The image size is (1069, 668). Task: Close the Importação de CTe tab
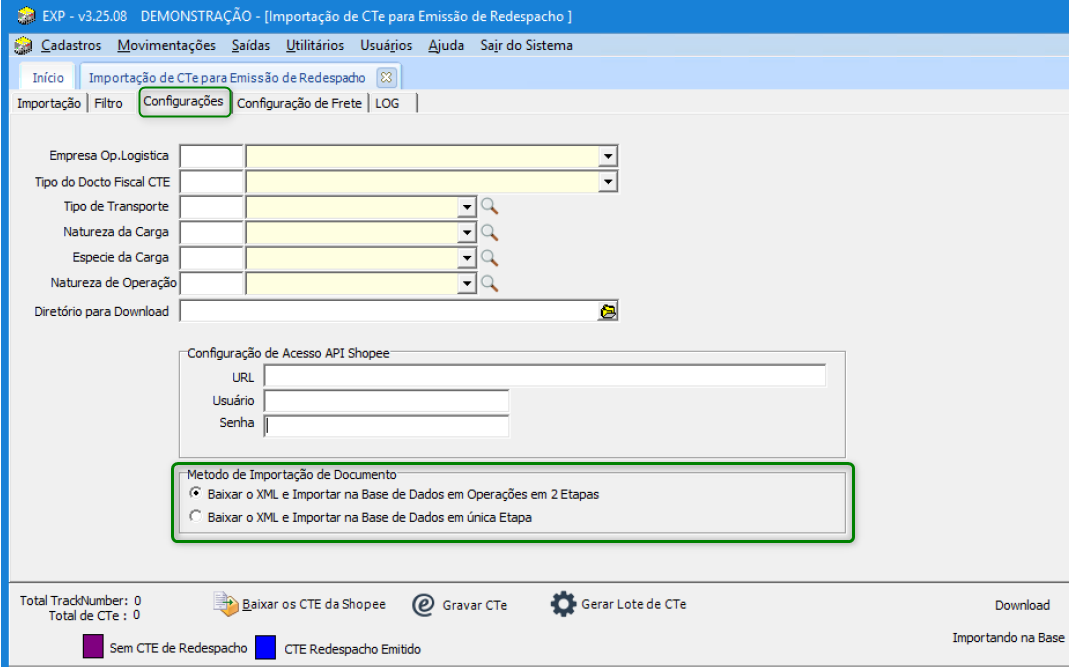pyautogui.click(x=386, y=77)
